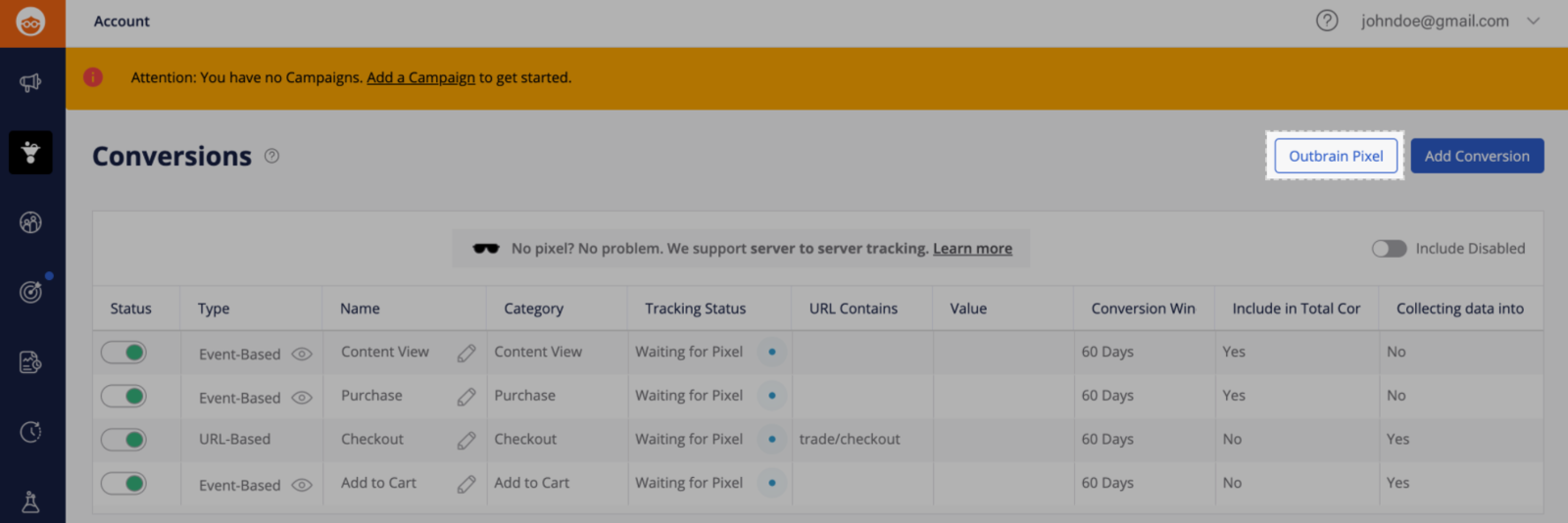This screenshot has width=1568, height=523.
Task: Sort by Include in Total Conversions header
Action: click(x=1296, y=309)
